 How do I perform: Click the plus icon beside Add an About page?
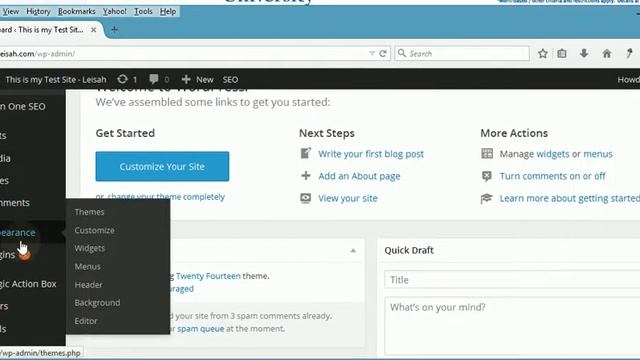(x=306, y=176)
